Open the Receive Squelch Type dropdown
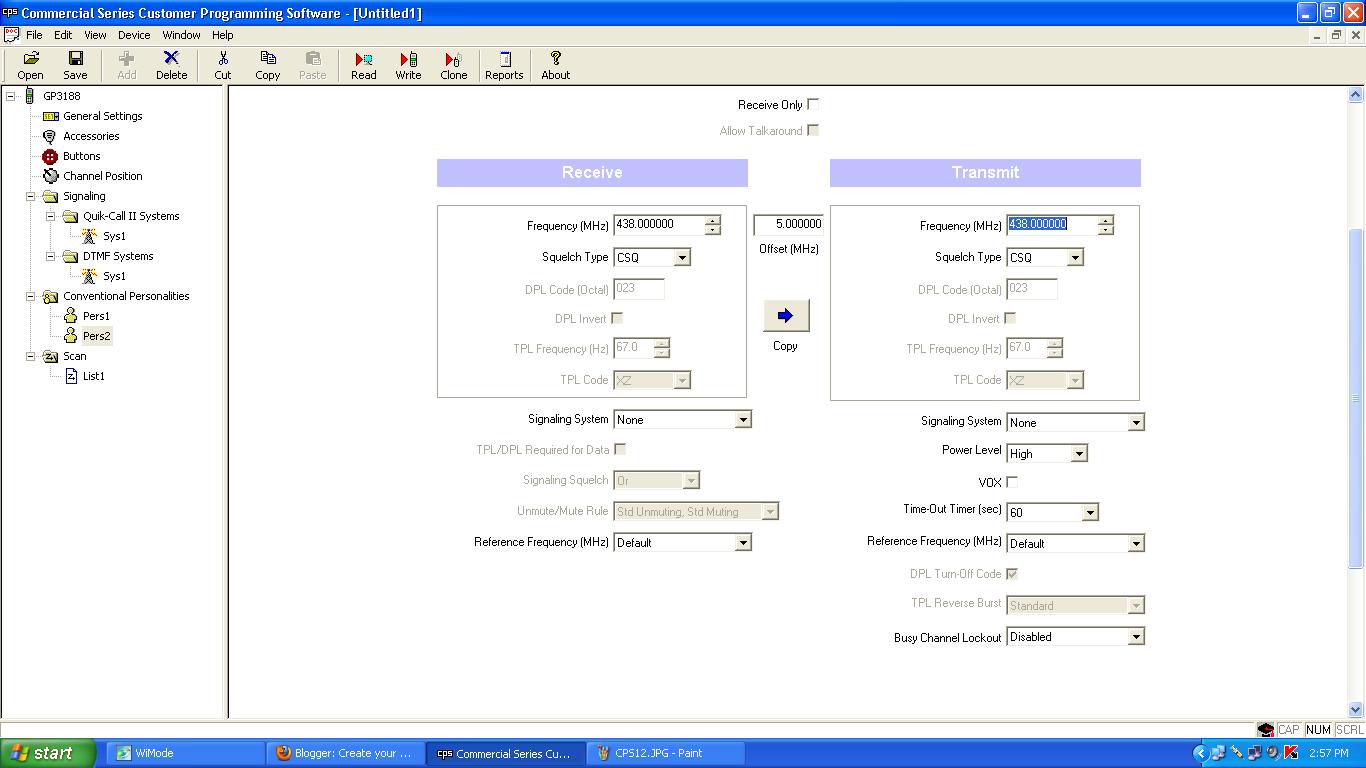The image size is (1366, 768). (x=682, y=257)
